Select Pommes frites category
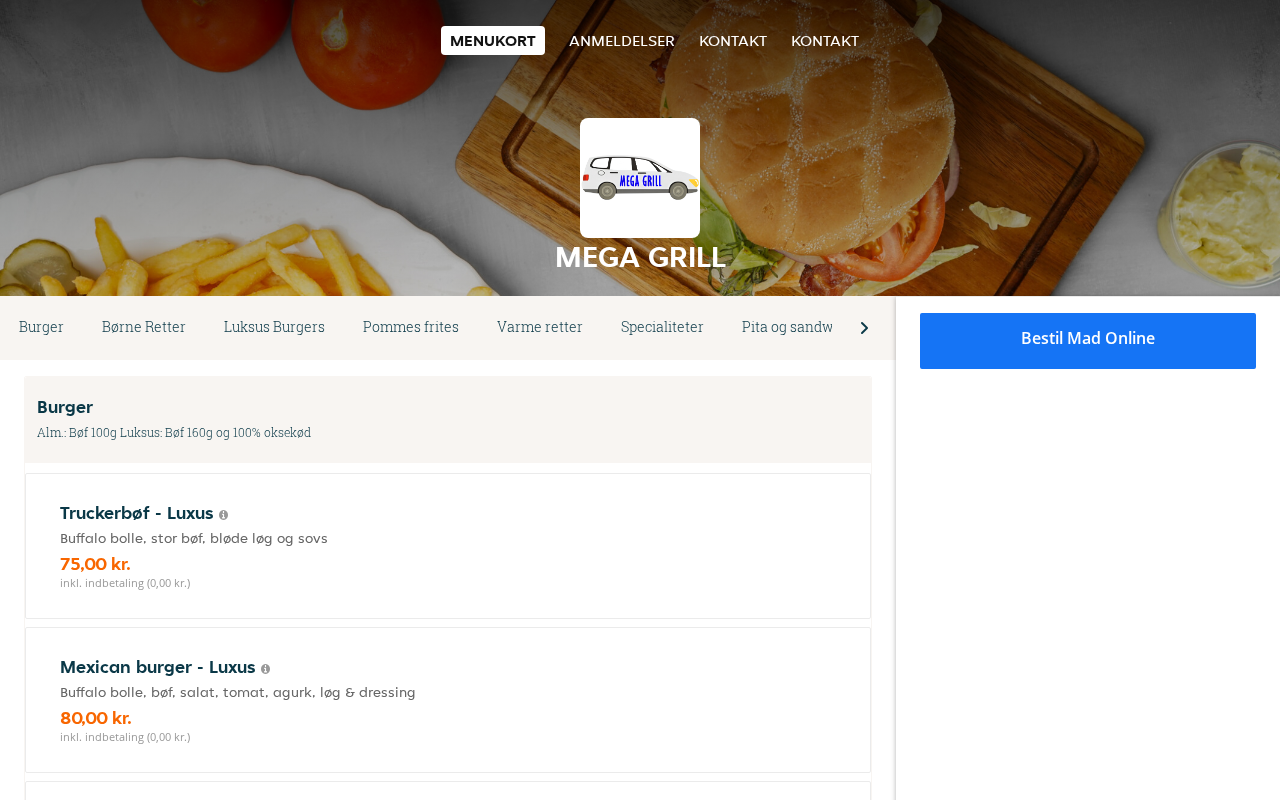Screen dimensions: 1280x800 click(x=411, y=327)
